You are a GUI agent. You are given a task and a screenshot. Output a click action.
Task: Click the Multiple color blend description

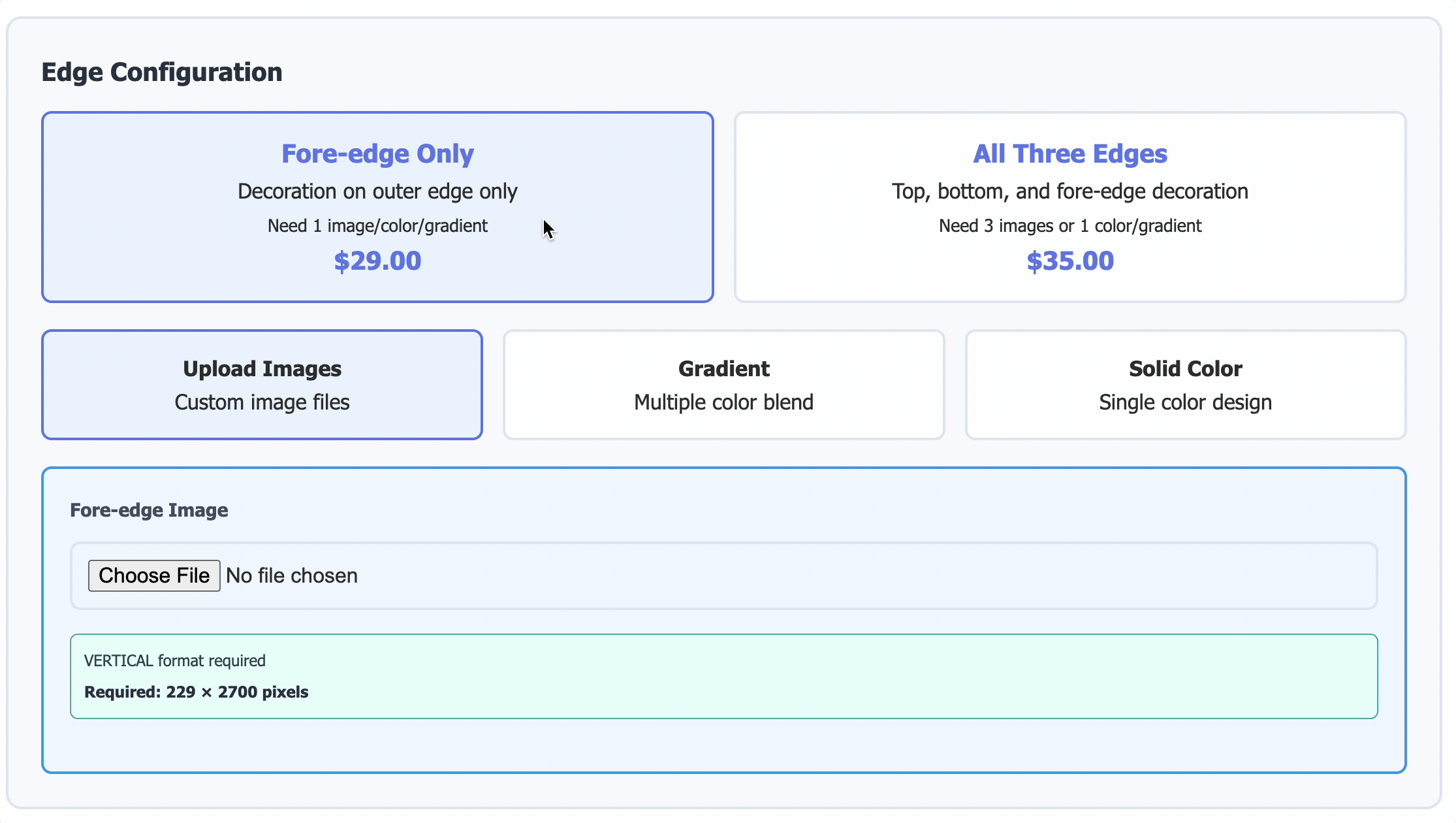tap(723, 402)
